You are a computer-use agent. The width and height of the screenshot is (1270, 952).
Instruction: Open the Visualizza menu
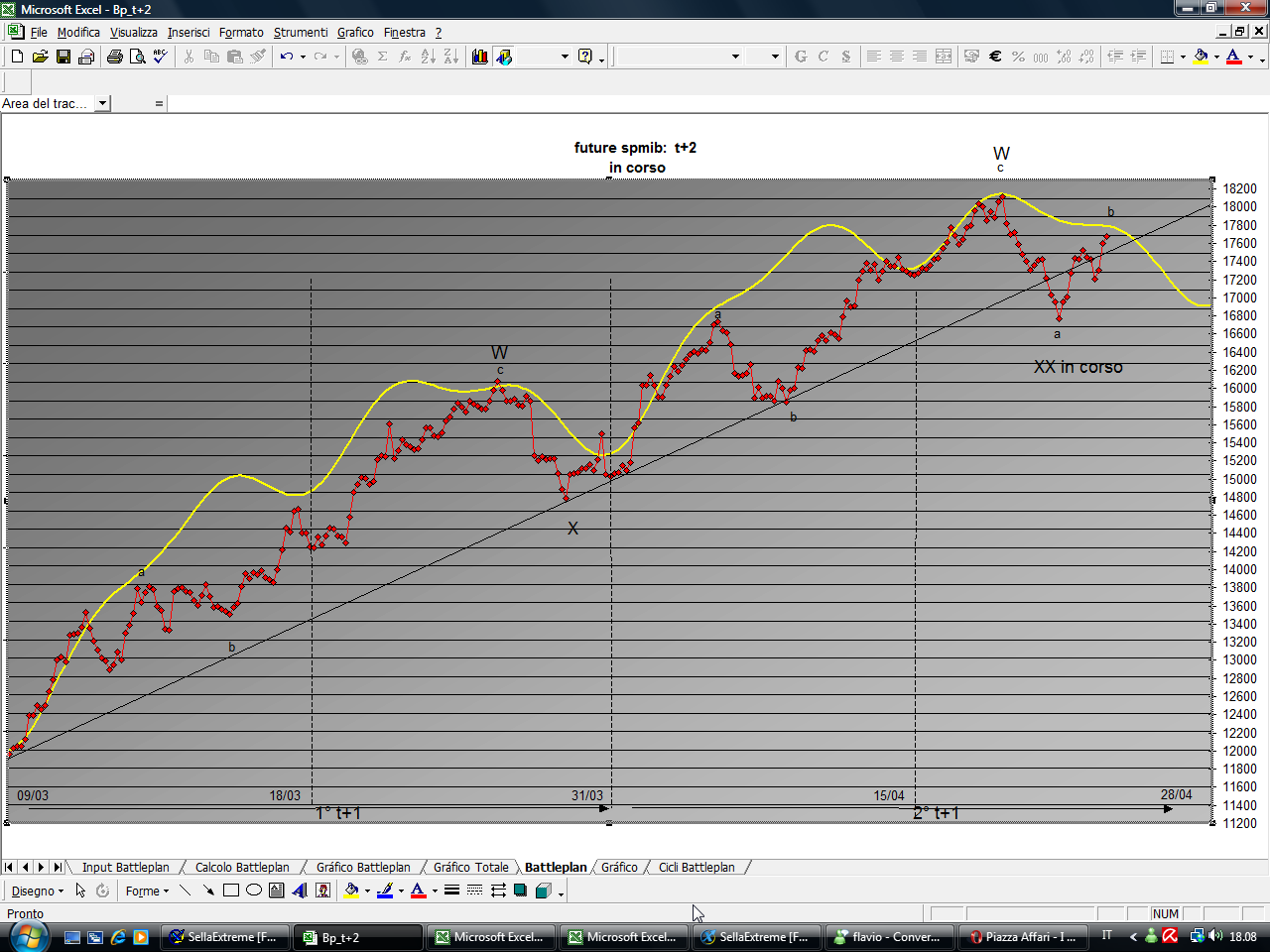tap(134, 32)
